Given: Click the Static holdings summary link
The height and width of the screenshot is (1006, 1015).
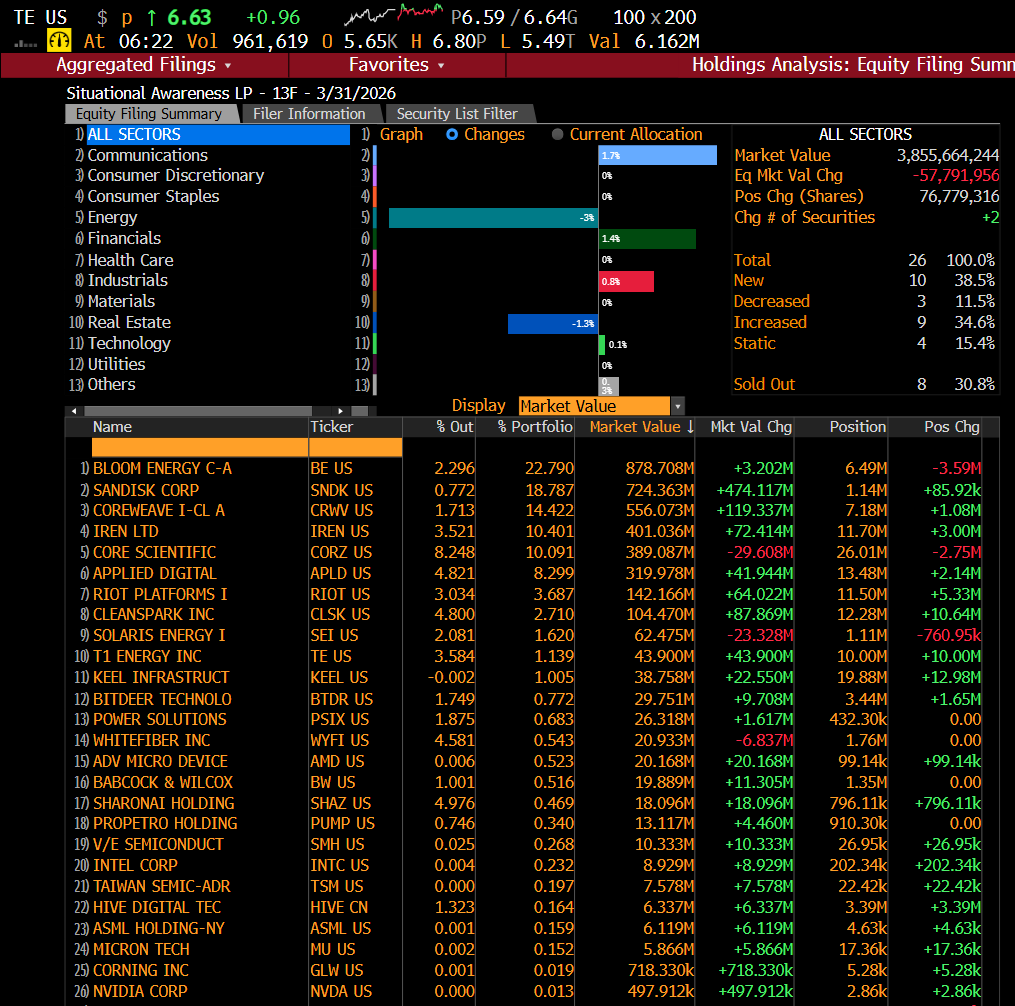Looking at the screenshot, I should [x=754, y=343].
